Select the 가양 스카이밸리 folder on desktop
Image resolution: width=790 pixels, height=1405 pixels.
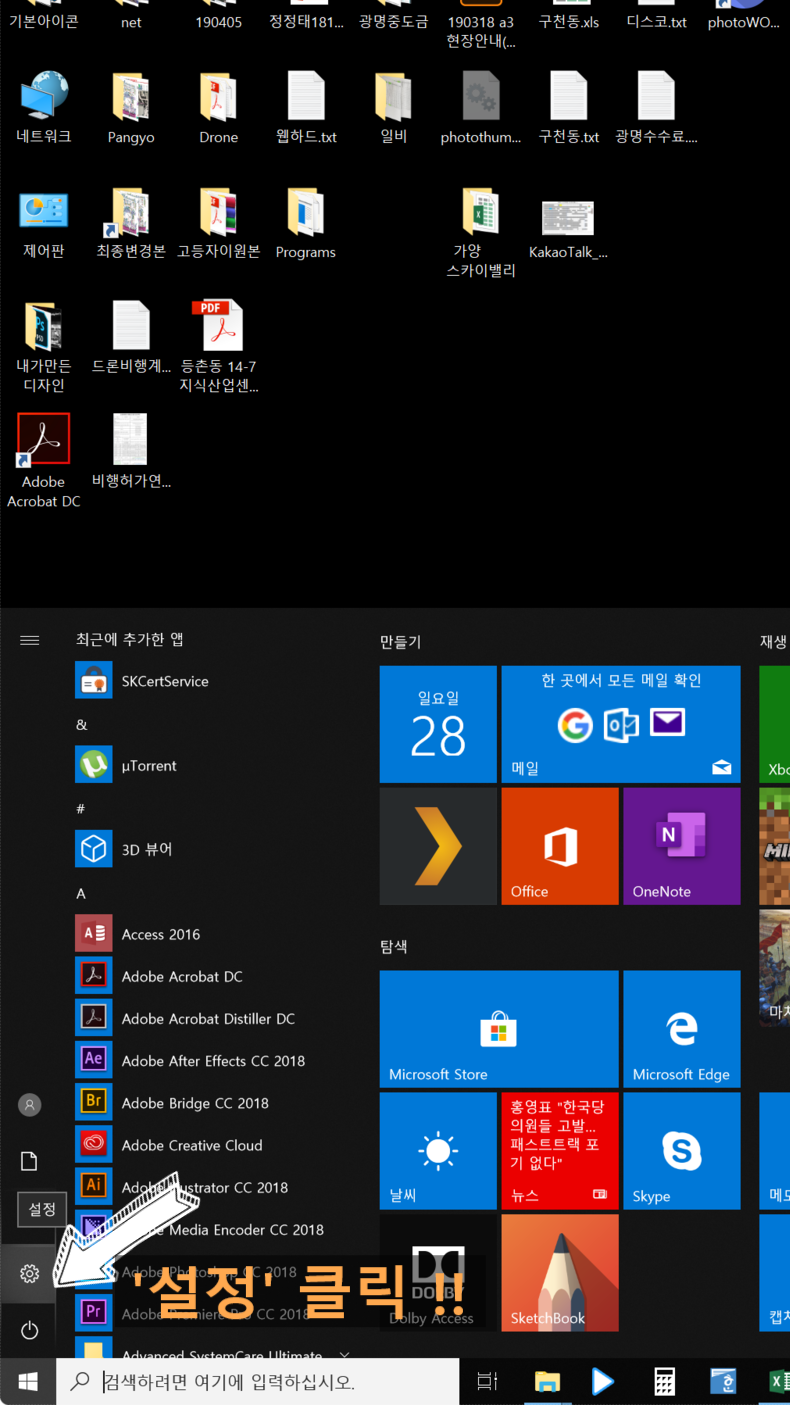481,232
